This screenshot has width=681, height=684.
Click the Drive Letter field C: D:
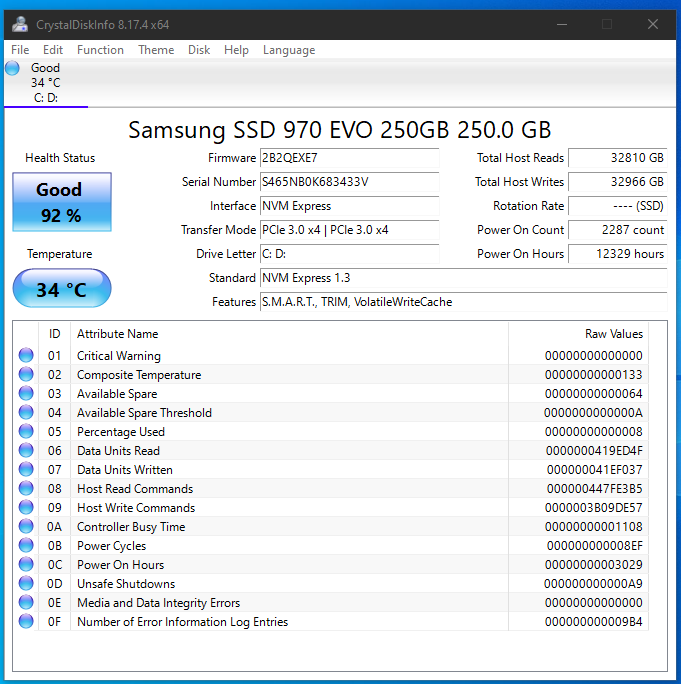point(349,254)
